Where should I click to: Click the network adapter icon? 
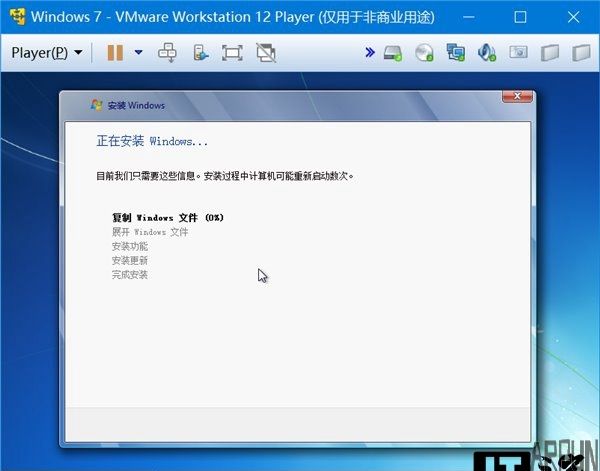[x=456, y=52]
